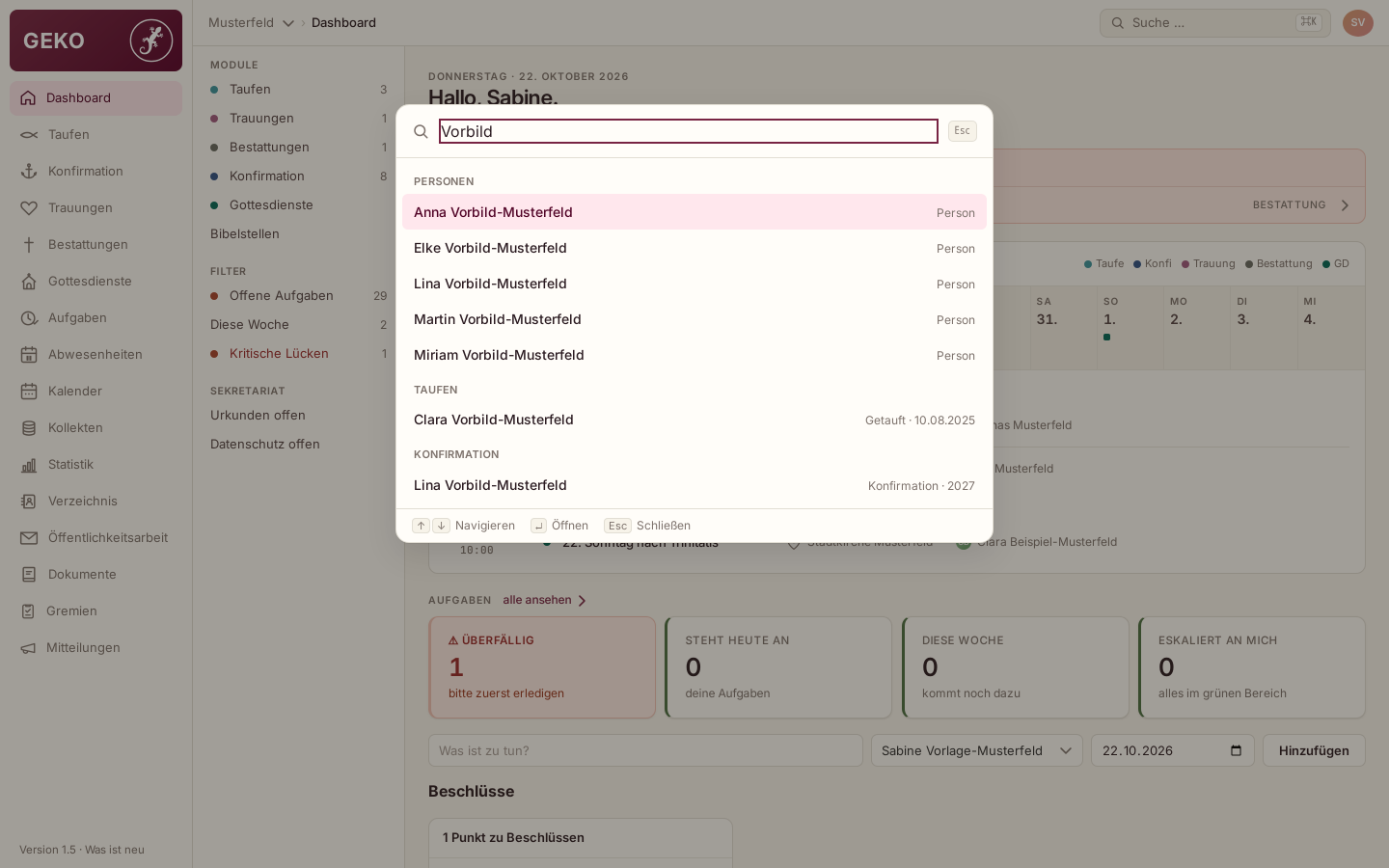Screen dimensions: 1389x868
Task: Open Offene Aufgaben filter
Action: point(298,296)
